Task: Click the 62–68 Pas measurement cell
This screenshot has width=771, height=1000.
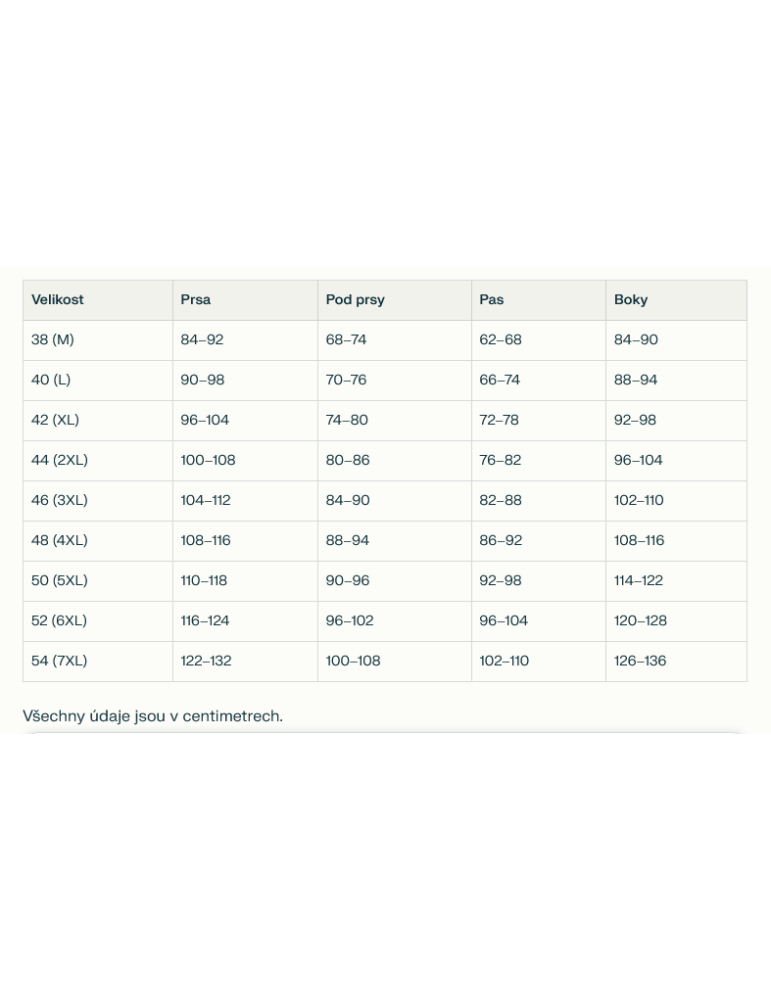Action: tap(500, 340)
